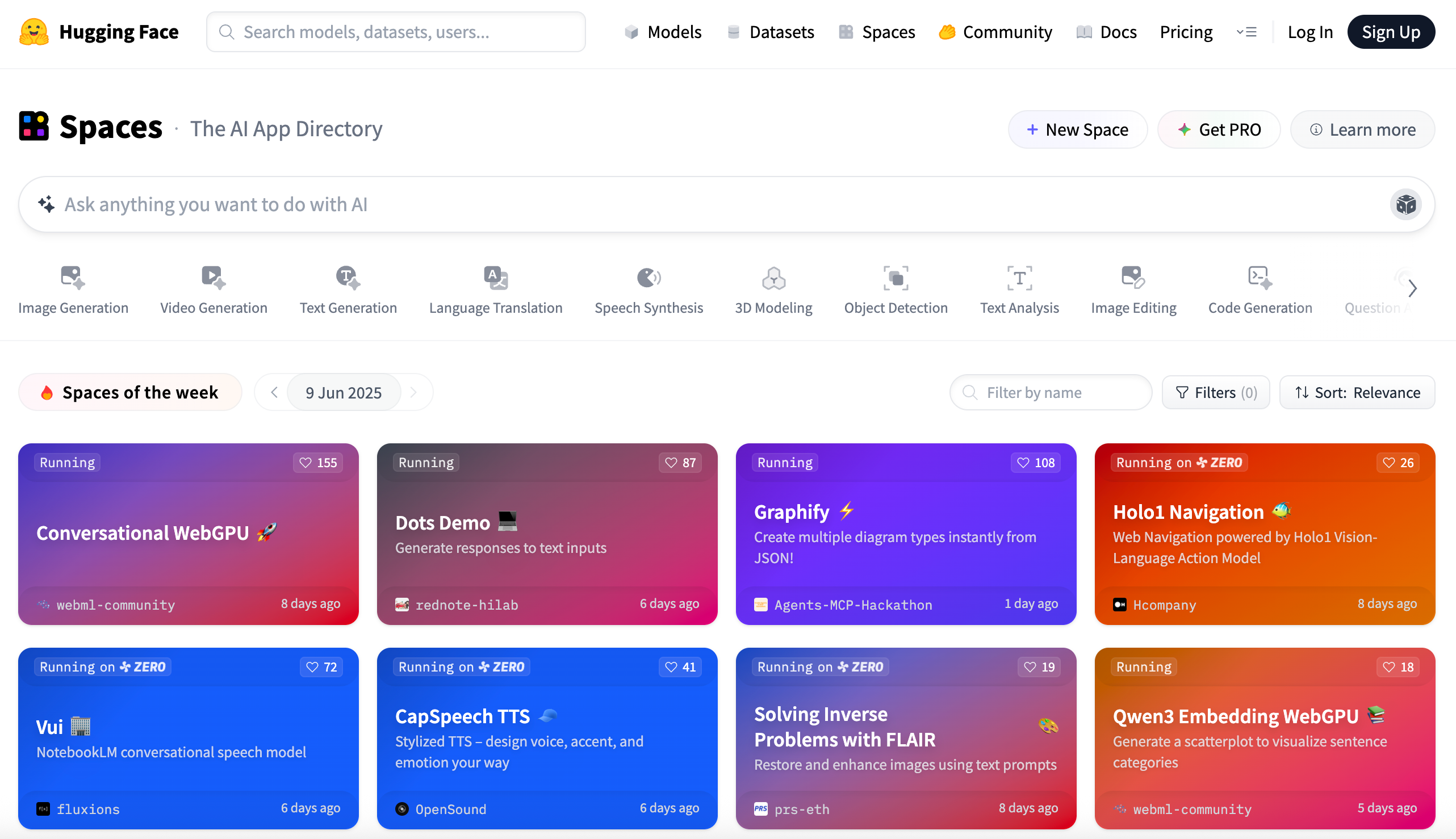
Task: Open the Docs menu item
Action: pyautogui.click(x=1106, y=32)
